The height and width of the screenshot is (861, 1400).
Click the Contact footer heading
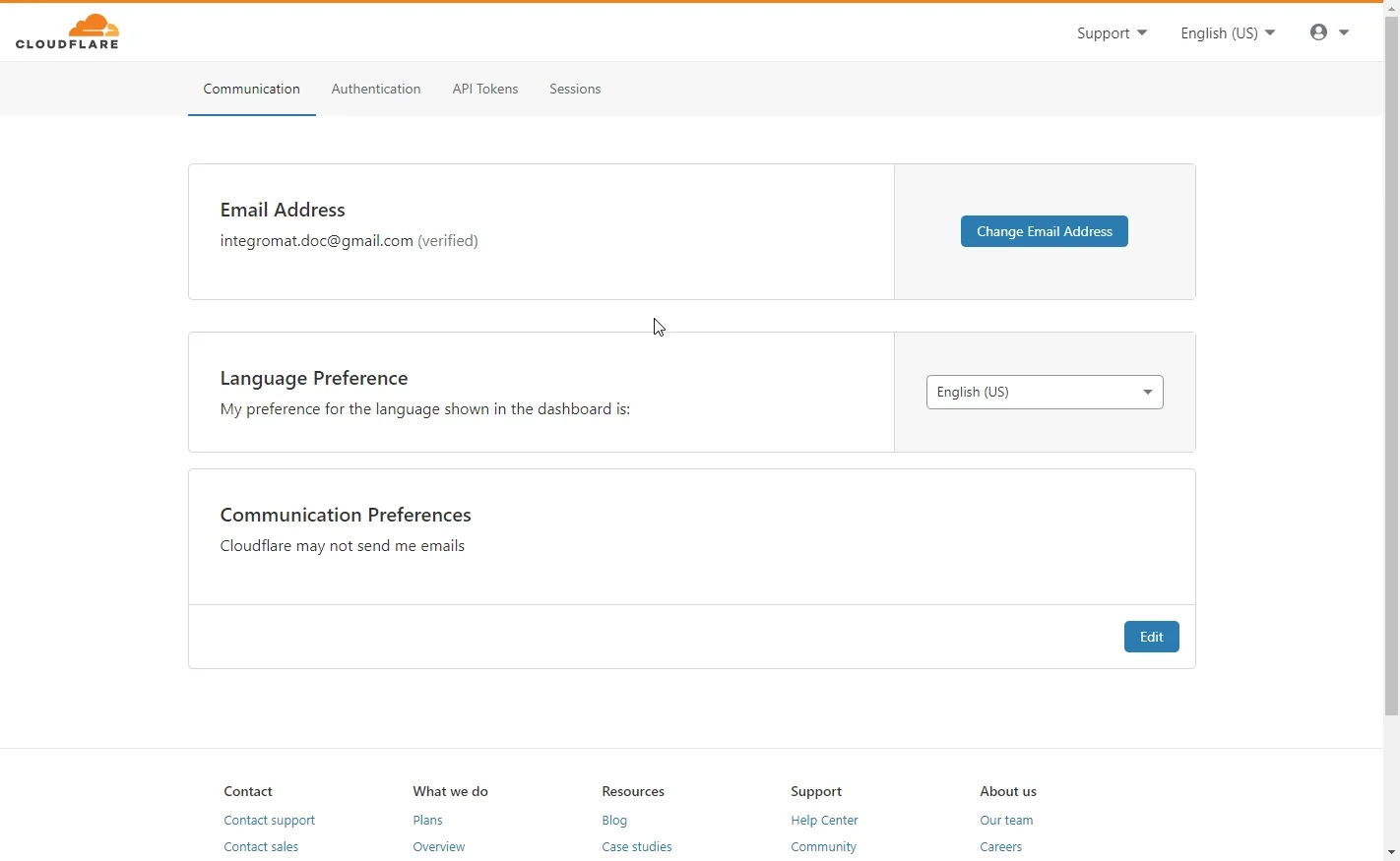click(248, 791)
